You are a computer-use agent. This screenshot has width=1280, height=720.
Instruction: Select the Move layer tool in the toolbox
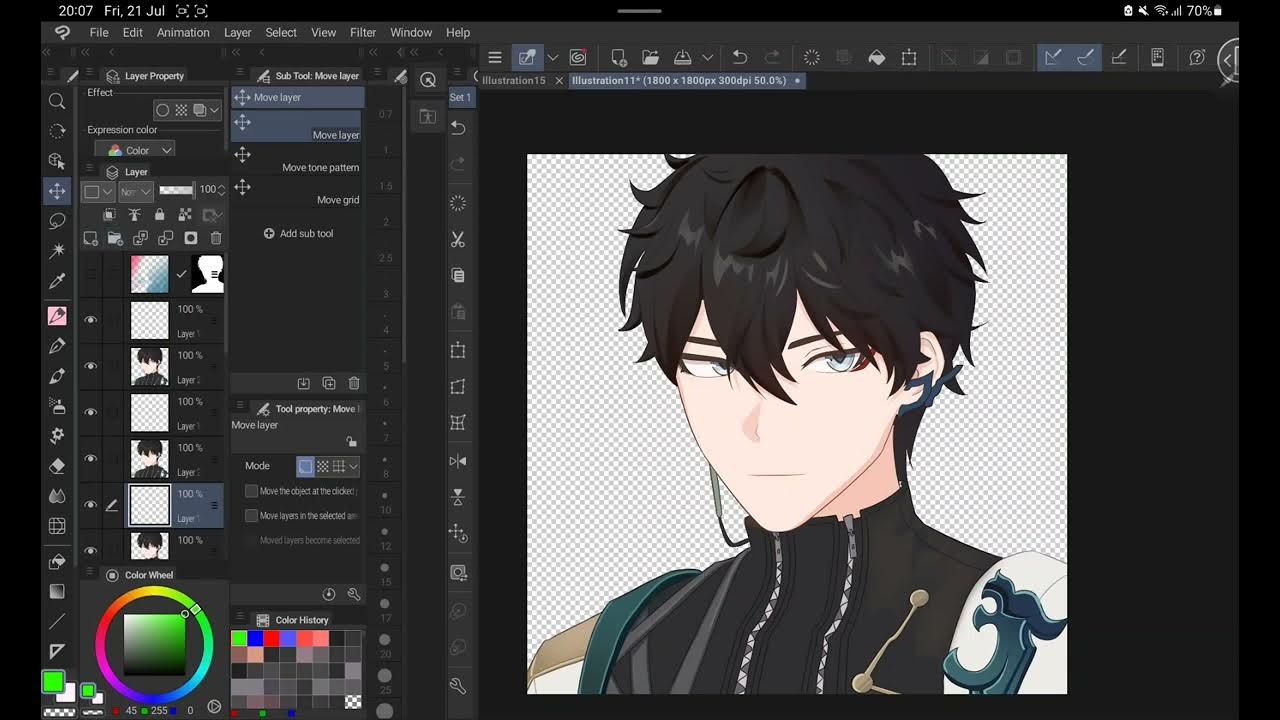(x=57, y=191)
